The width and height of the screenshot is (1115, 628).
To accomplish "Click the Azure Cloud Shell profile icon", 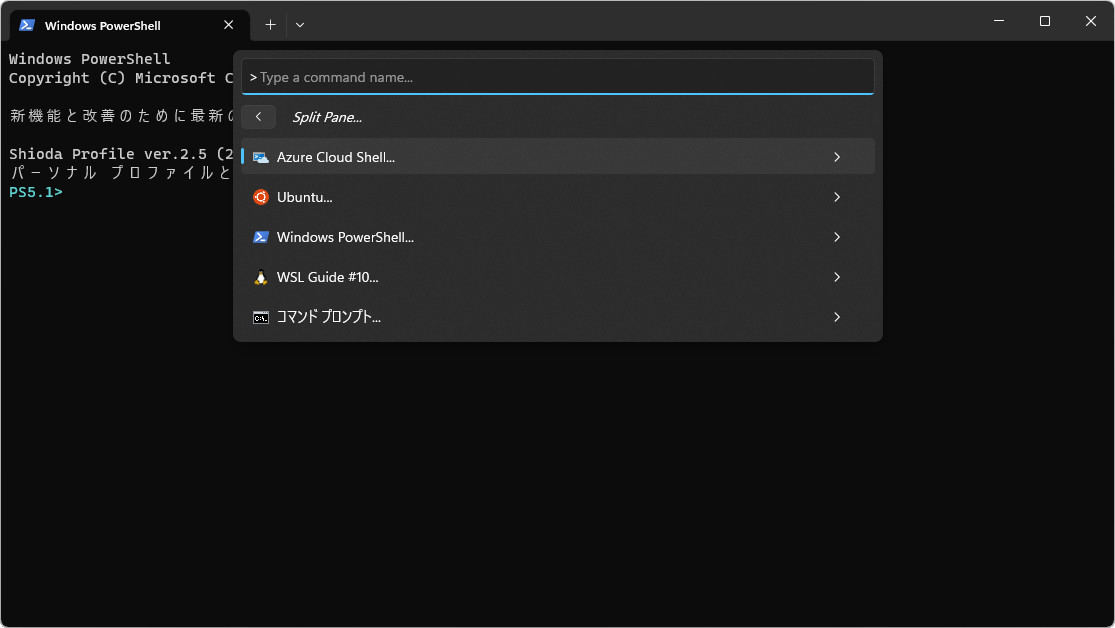I will 261,157.
